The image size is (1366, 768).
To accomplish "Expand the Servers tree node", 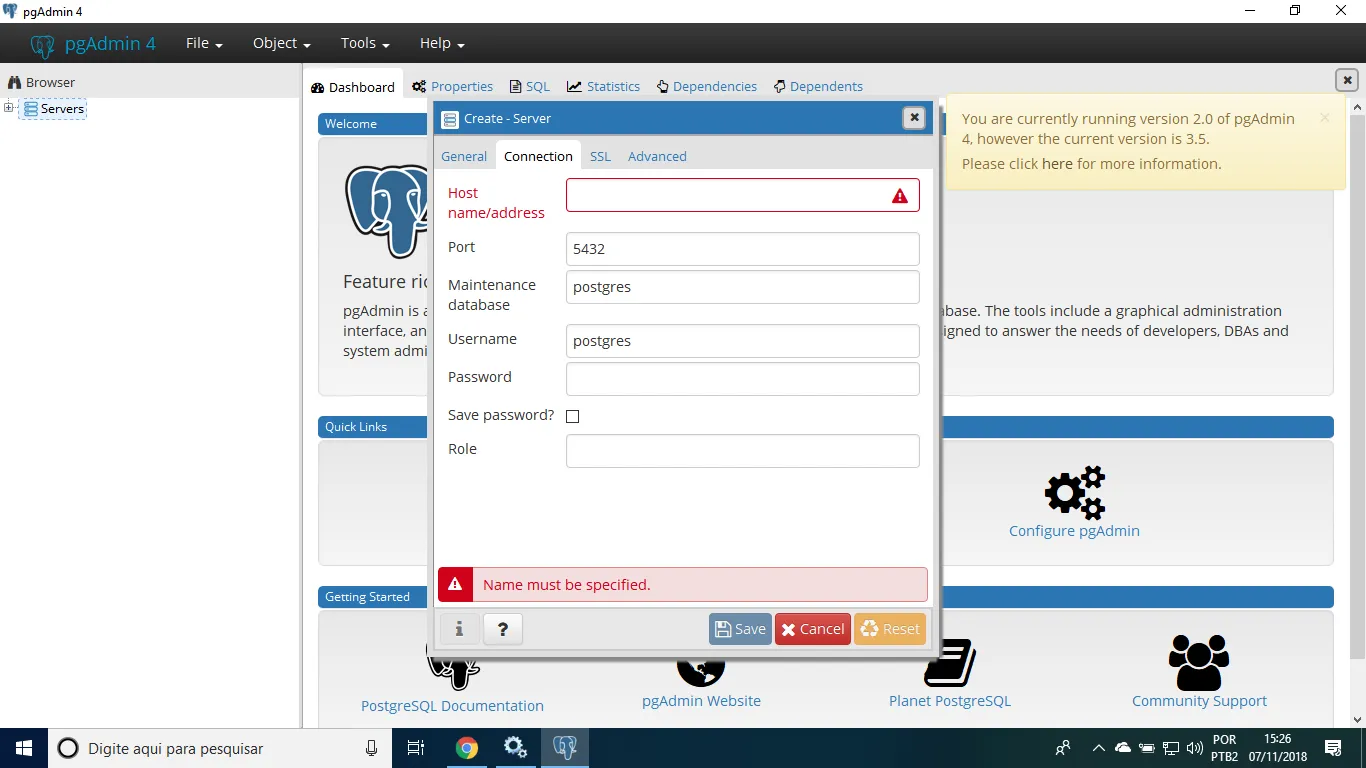I will click(x=9, y=108).
